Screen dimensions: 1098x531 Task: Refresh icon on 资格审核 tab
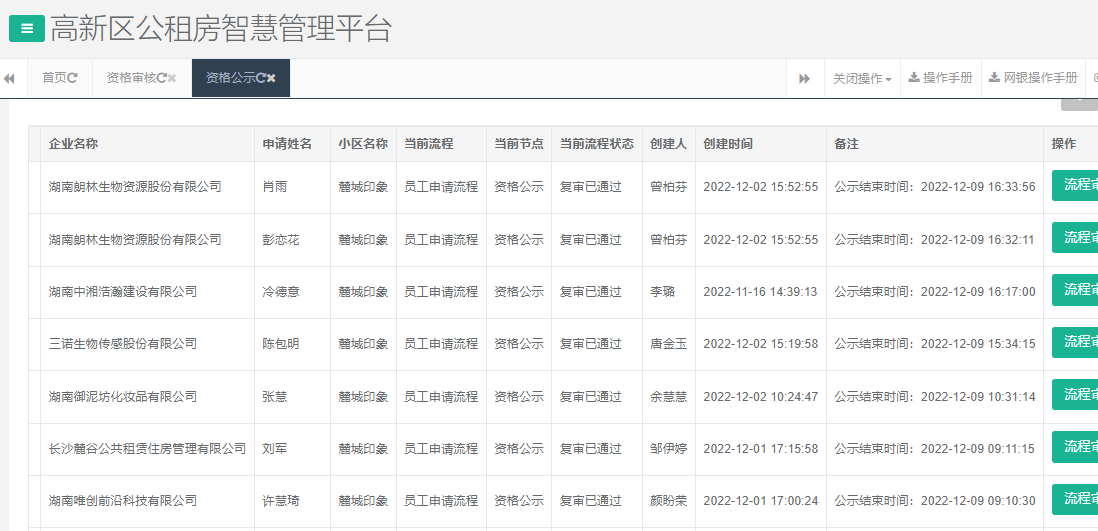tap(161, 78)
